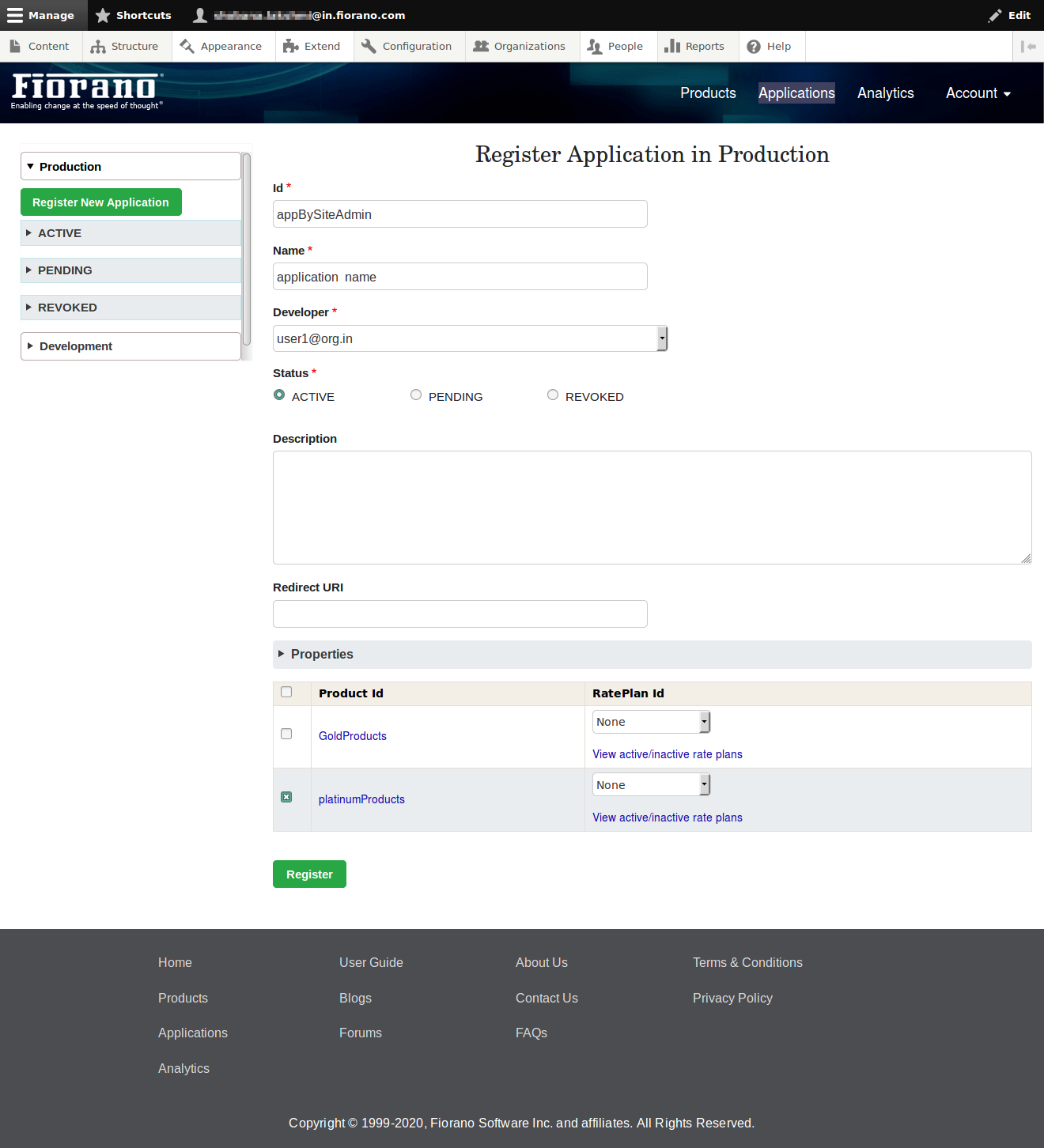View rate plans for platinumProducts
Image resolution: width=1044 pixels, height=1148 pixels.
(668, 818)
